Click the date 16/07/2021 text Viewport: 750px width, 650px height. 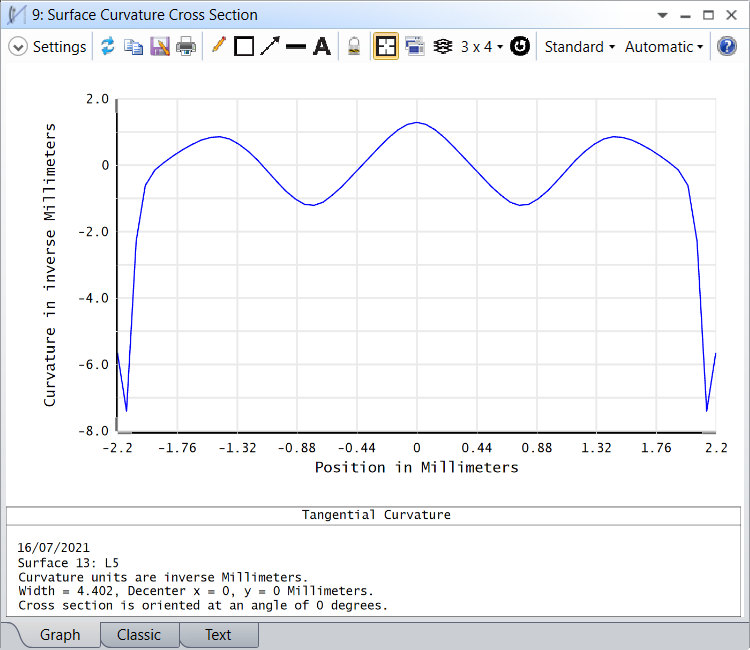(53, 548)
